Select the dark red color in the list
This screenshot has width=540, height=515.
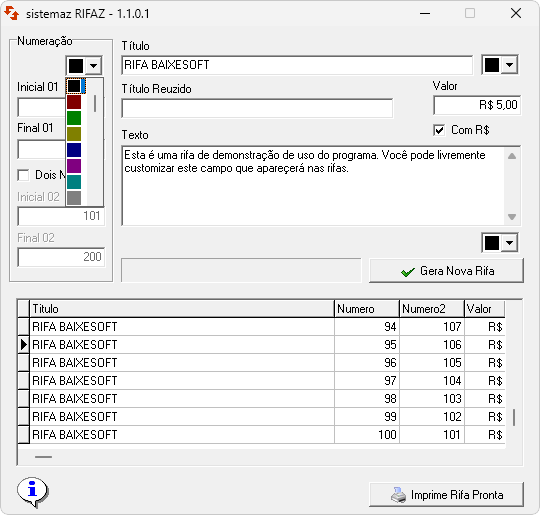coord(74,102)
